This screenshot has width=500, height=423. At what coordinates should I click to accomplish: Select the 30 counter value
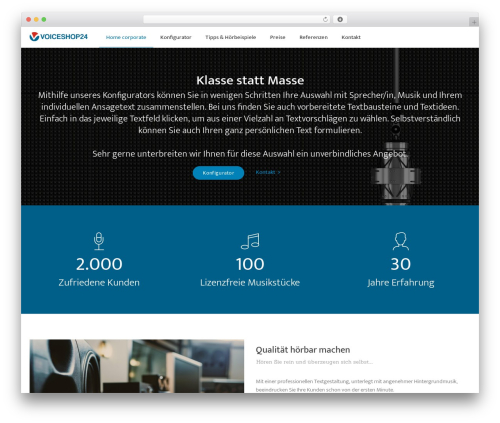[x=401, y=264]
